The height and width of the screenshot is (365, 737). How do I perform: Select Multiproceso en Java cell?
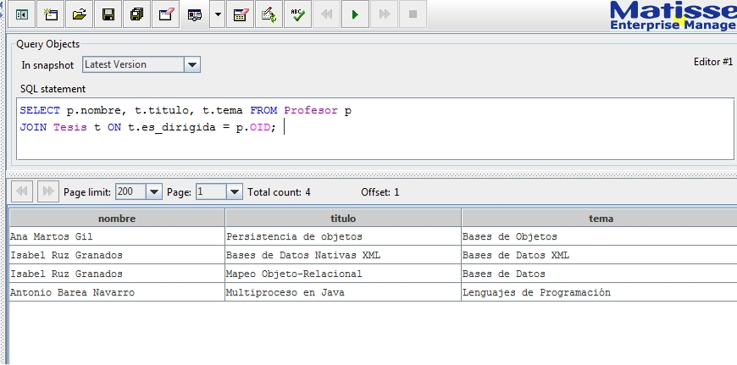[343, 292]
